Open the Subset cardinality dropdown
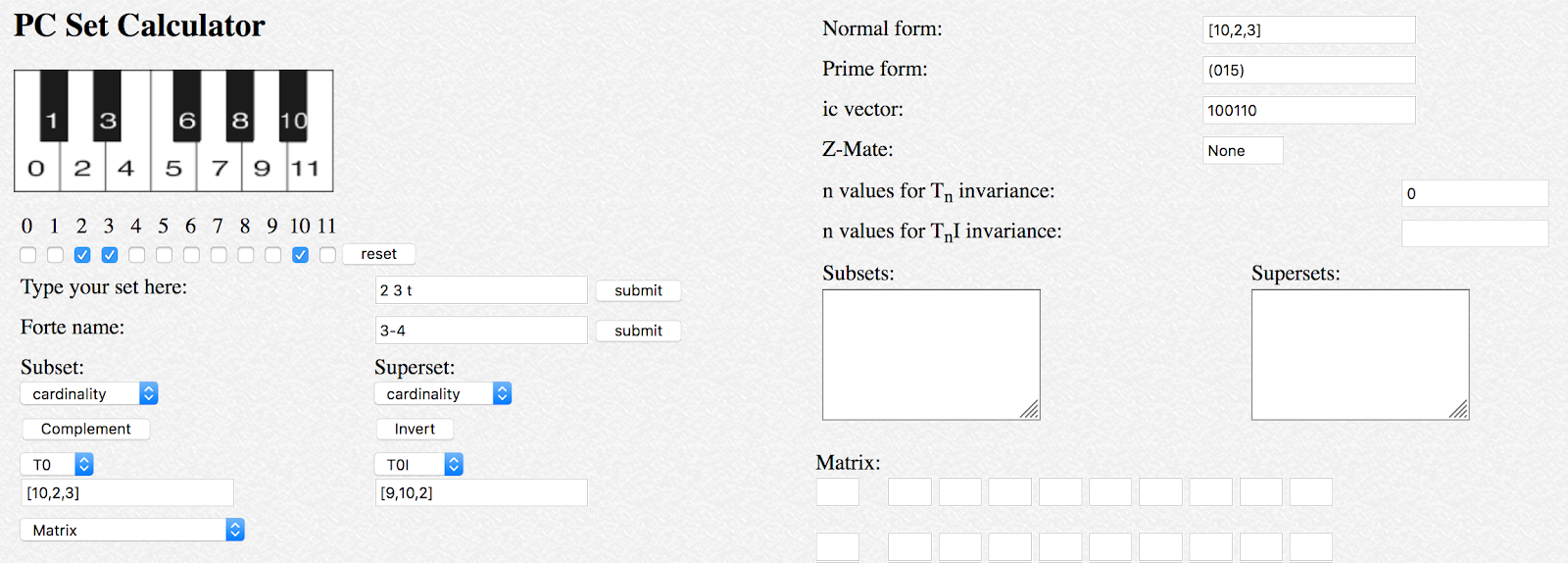 (x=89, y=393)
